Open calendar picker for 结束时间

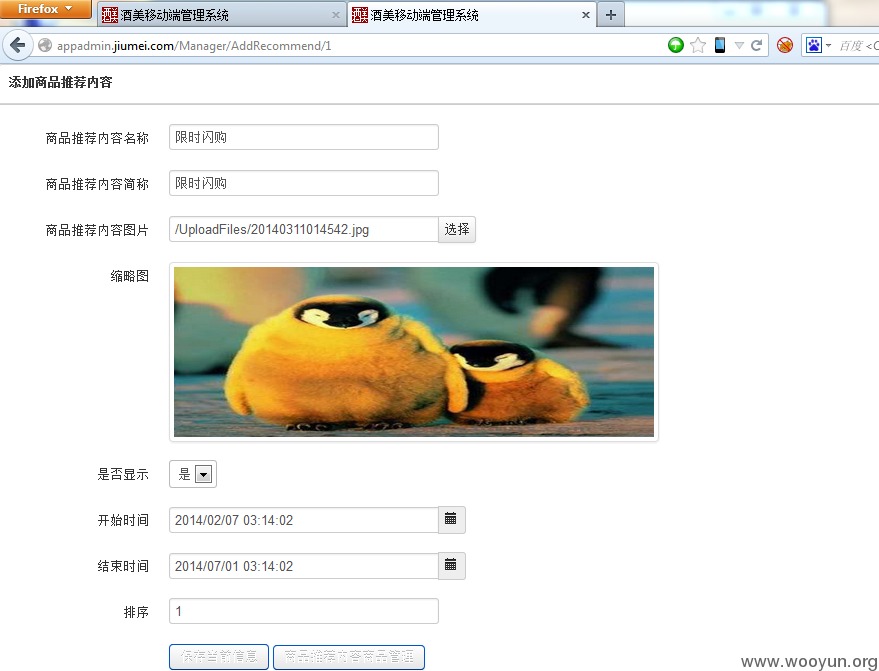click(x=451, y=566)
